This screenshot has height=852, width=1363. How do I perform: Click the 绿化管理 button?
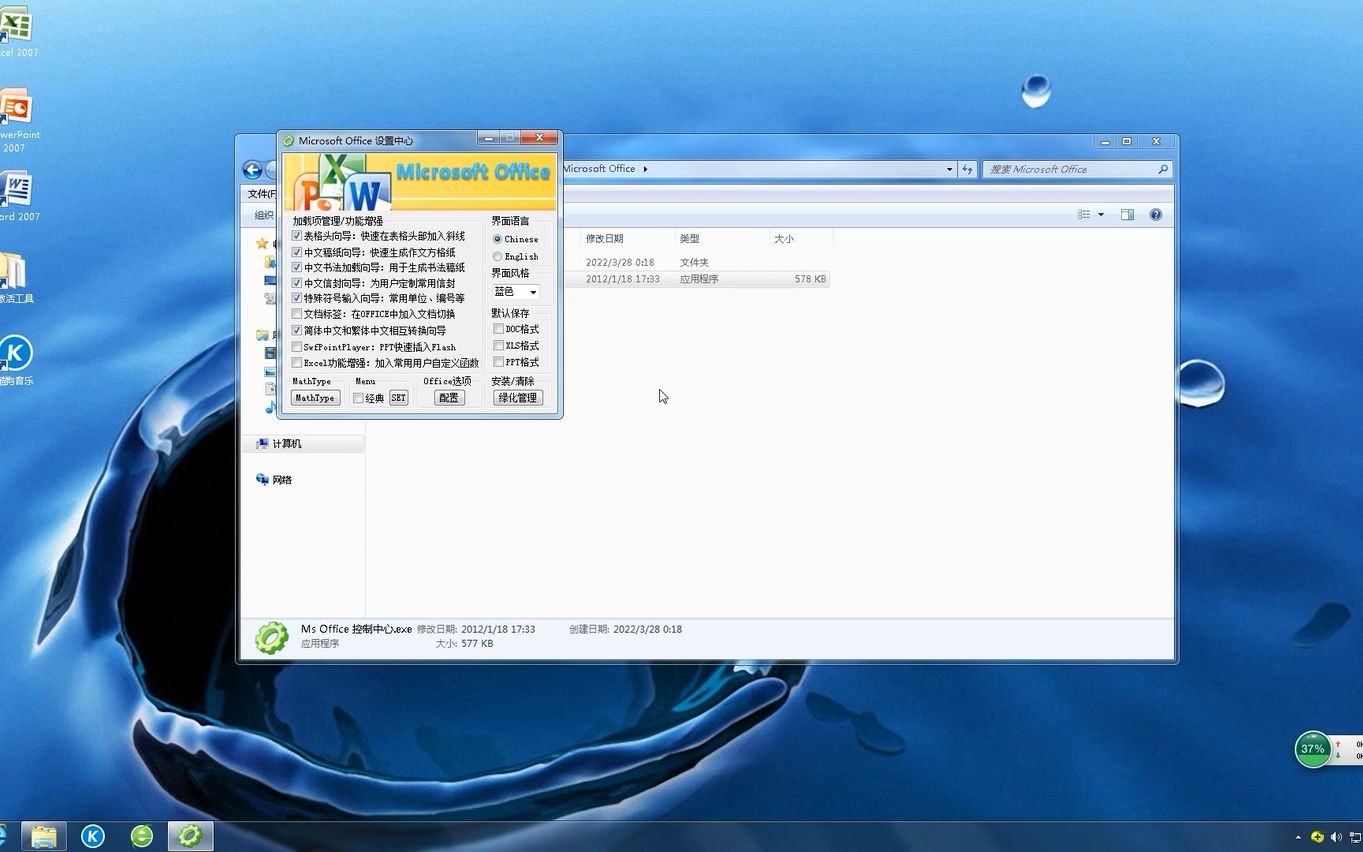(518, 398)
